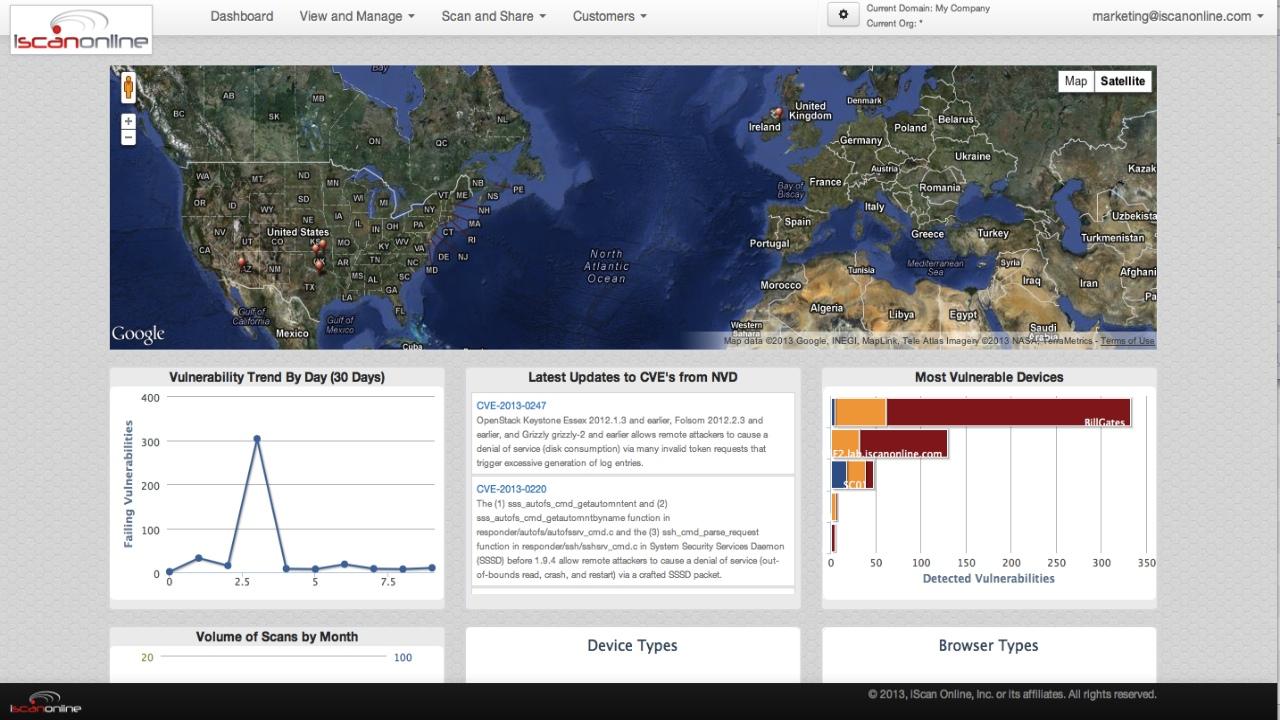Click the Current Org text

(895, 22)
